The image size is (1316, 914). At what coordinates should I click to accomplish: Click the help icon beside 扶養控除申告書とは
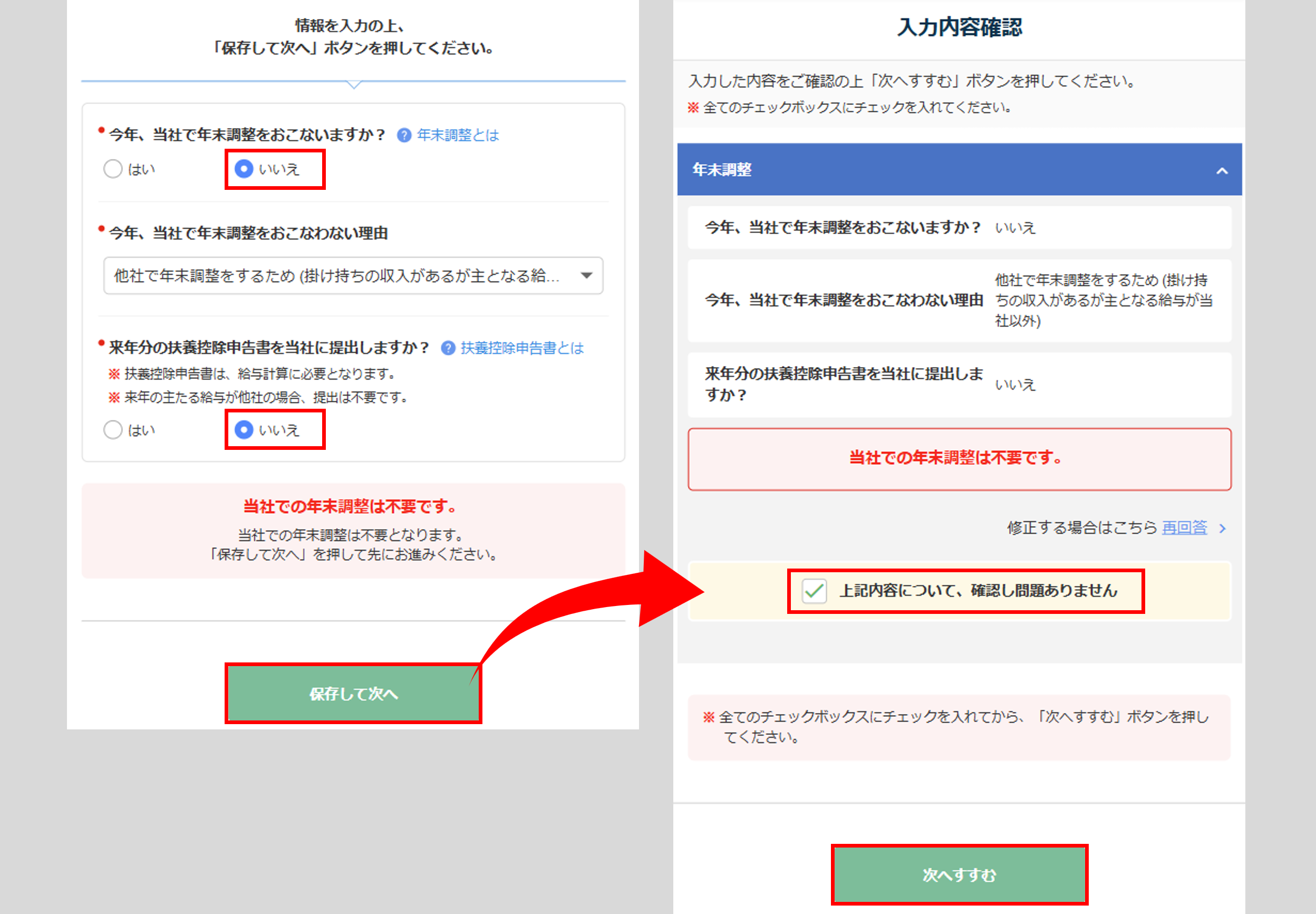[x=448, y=348]
